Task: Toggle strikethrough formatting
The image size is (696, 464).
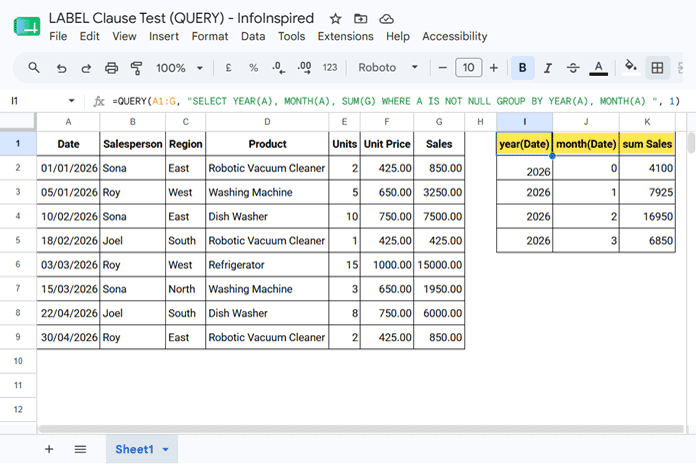Action: (573, 67)
